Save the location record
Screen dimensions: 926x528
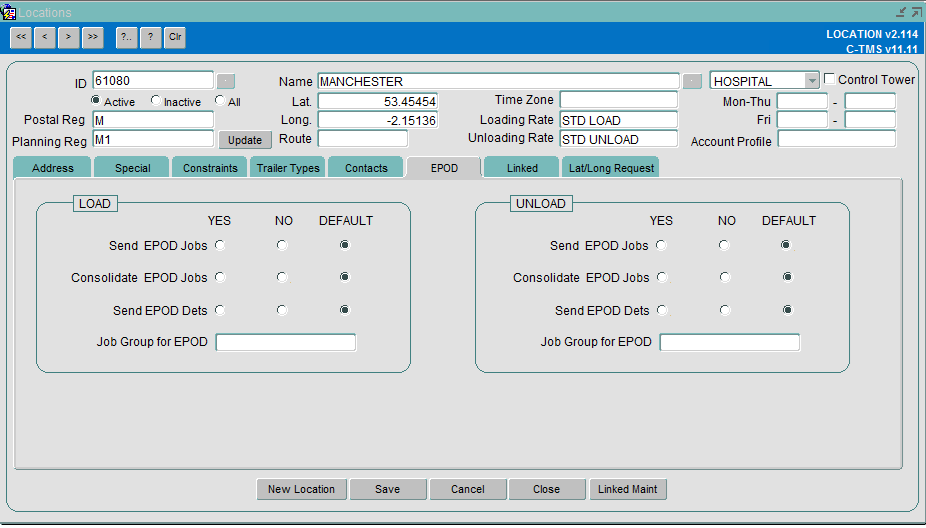click(x=387, y=489)
